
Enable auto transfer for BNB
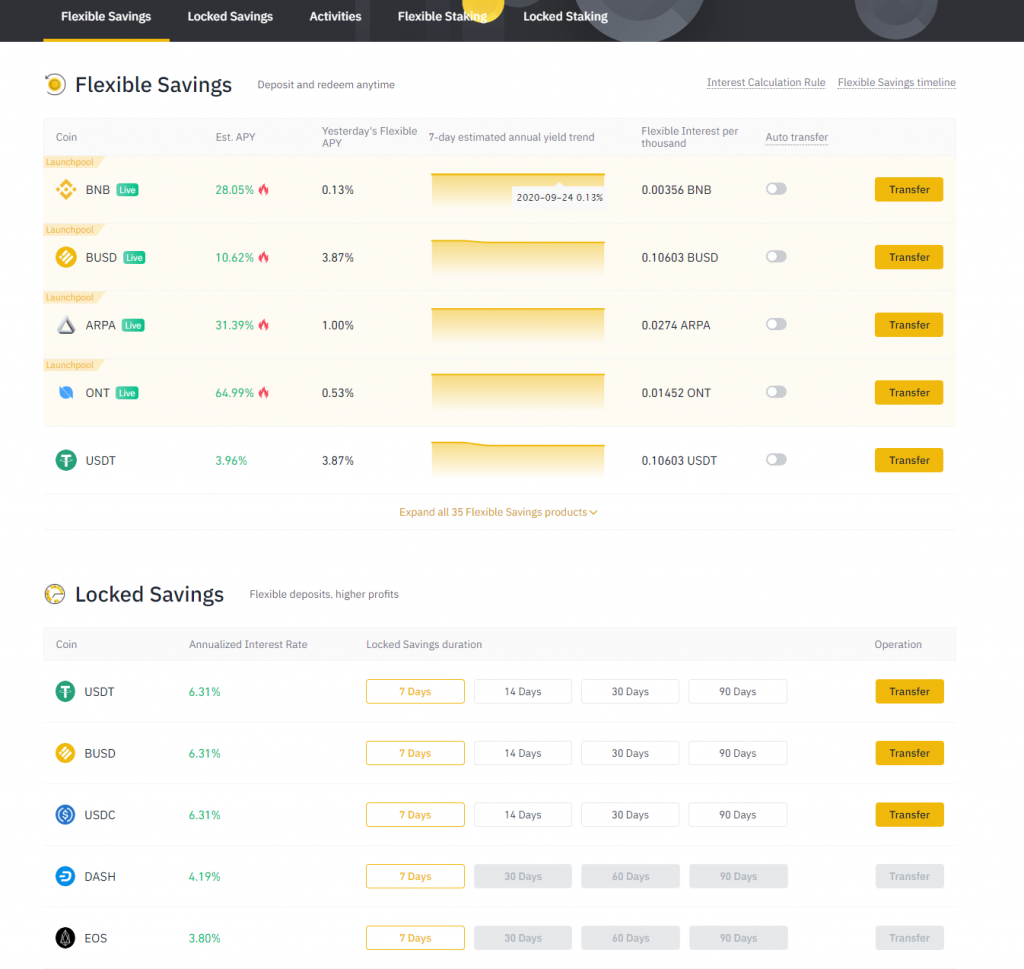pyautogui.click(x=776, y=189)
